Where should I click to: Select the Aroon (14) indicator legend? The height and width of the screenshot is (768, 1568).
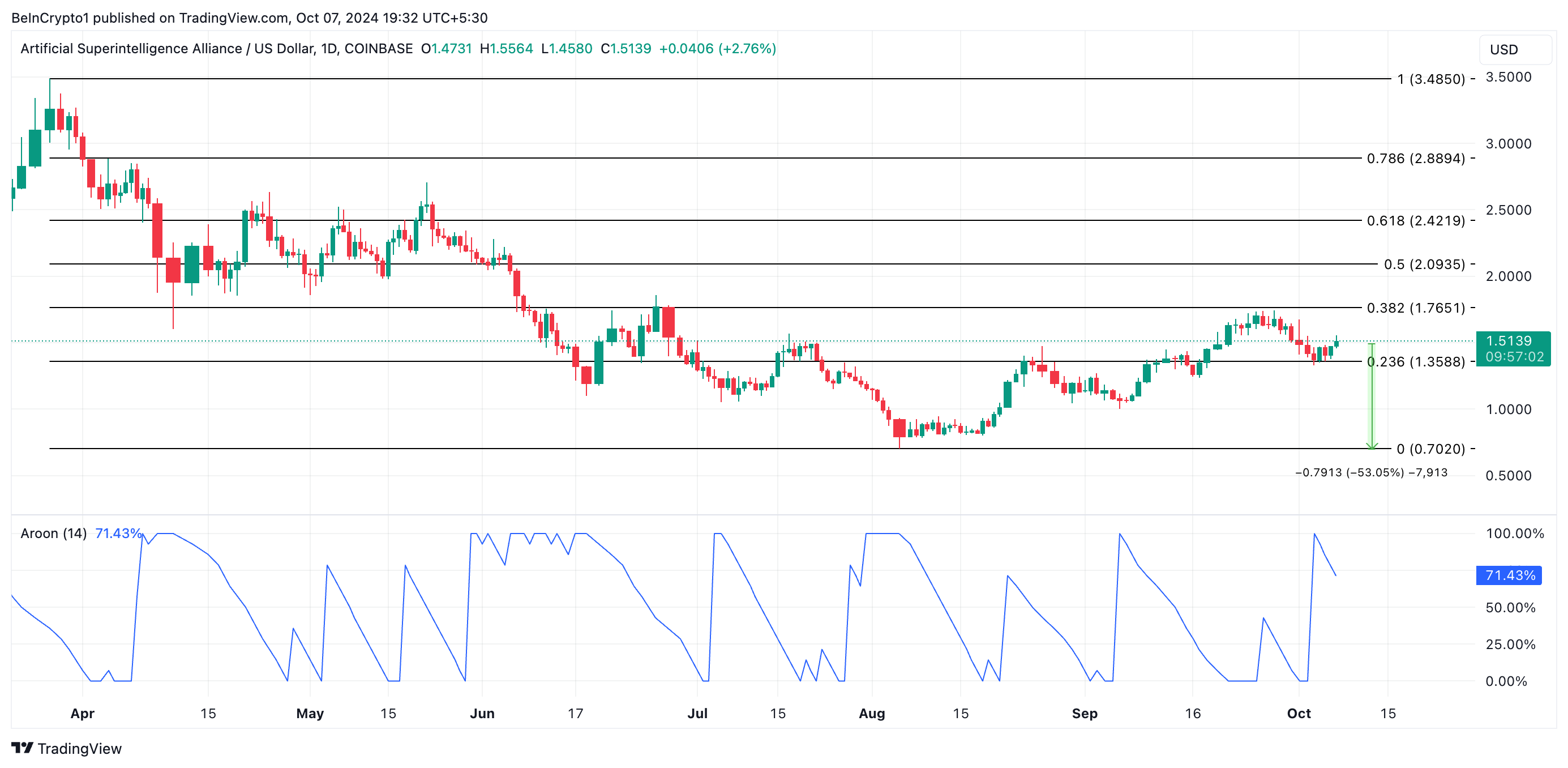point(54,534)
